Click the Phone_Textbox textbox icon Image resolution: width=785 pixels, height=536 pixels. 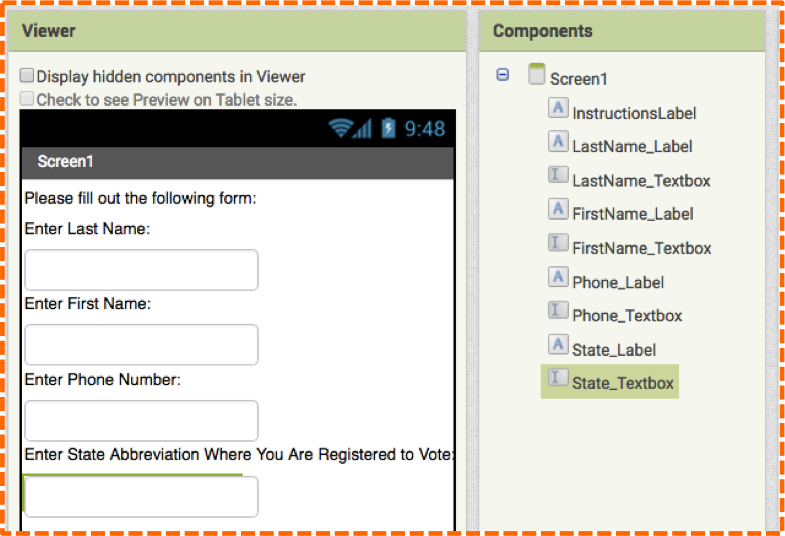click(x=558, y=310)
